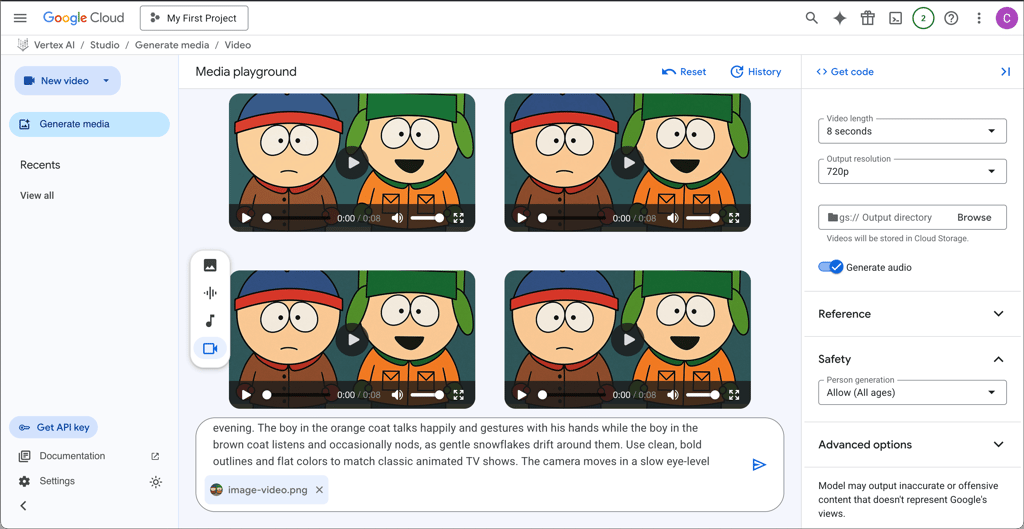Viewport: 1024px width, 529px height.
Task: Select the video camera mode icon
Action: (210, 348)
